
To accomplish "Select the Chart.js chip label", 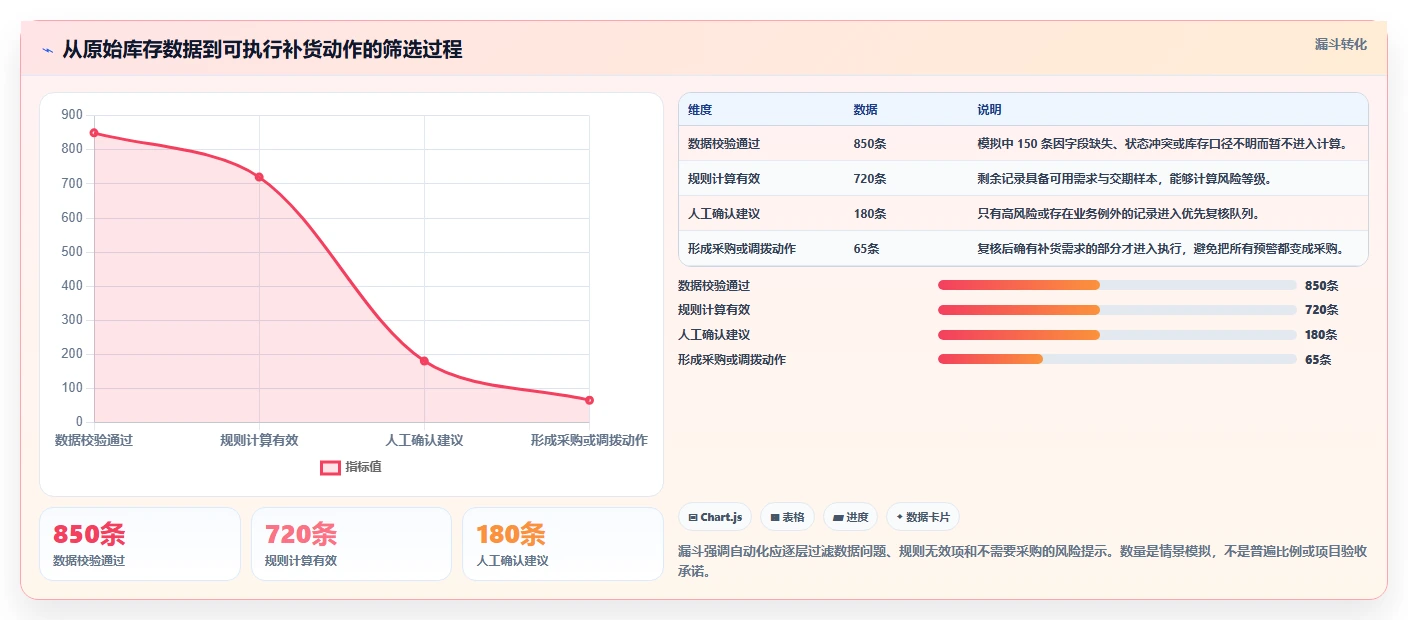I will [721, 517].
